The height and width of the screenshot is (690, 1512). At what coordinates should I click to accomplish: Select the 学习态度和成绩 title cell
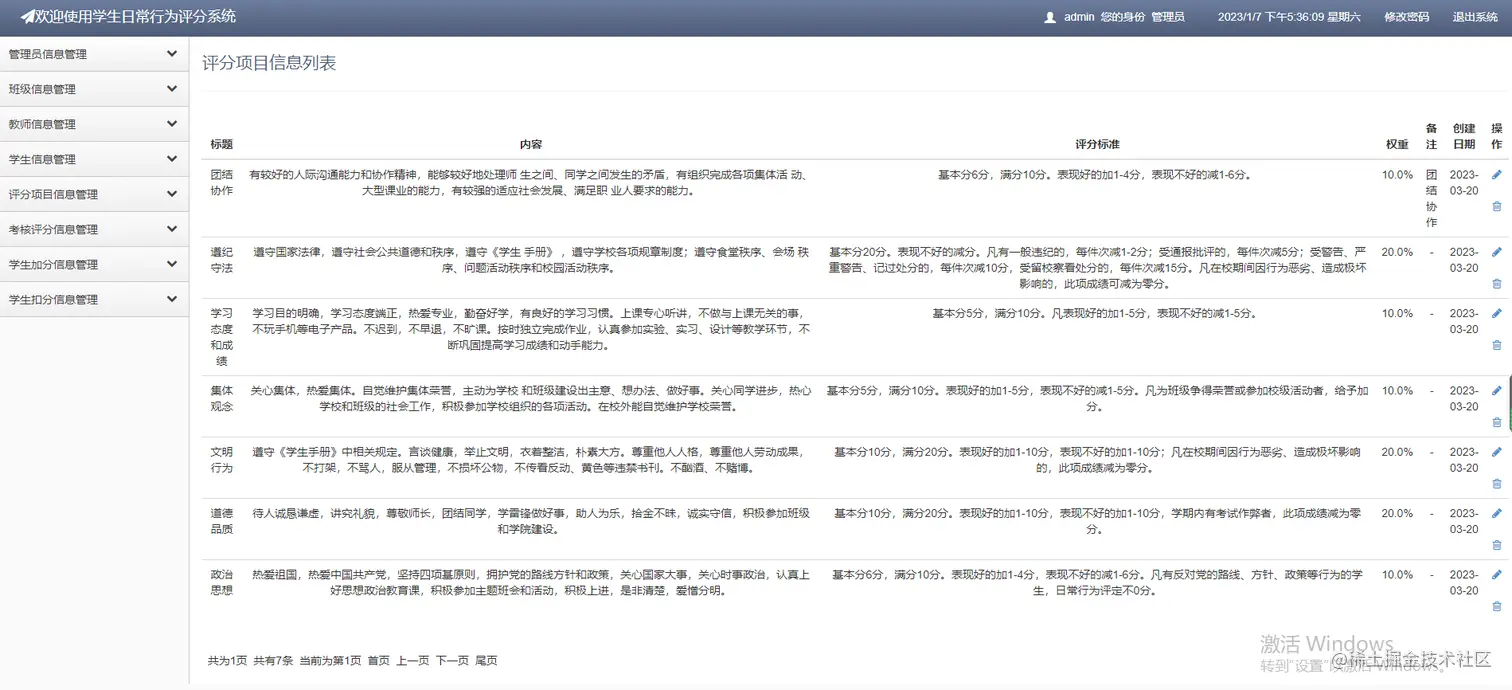click(x=221, y=337)
